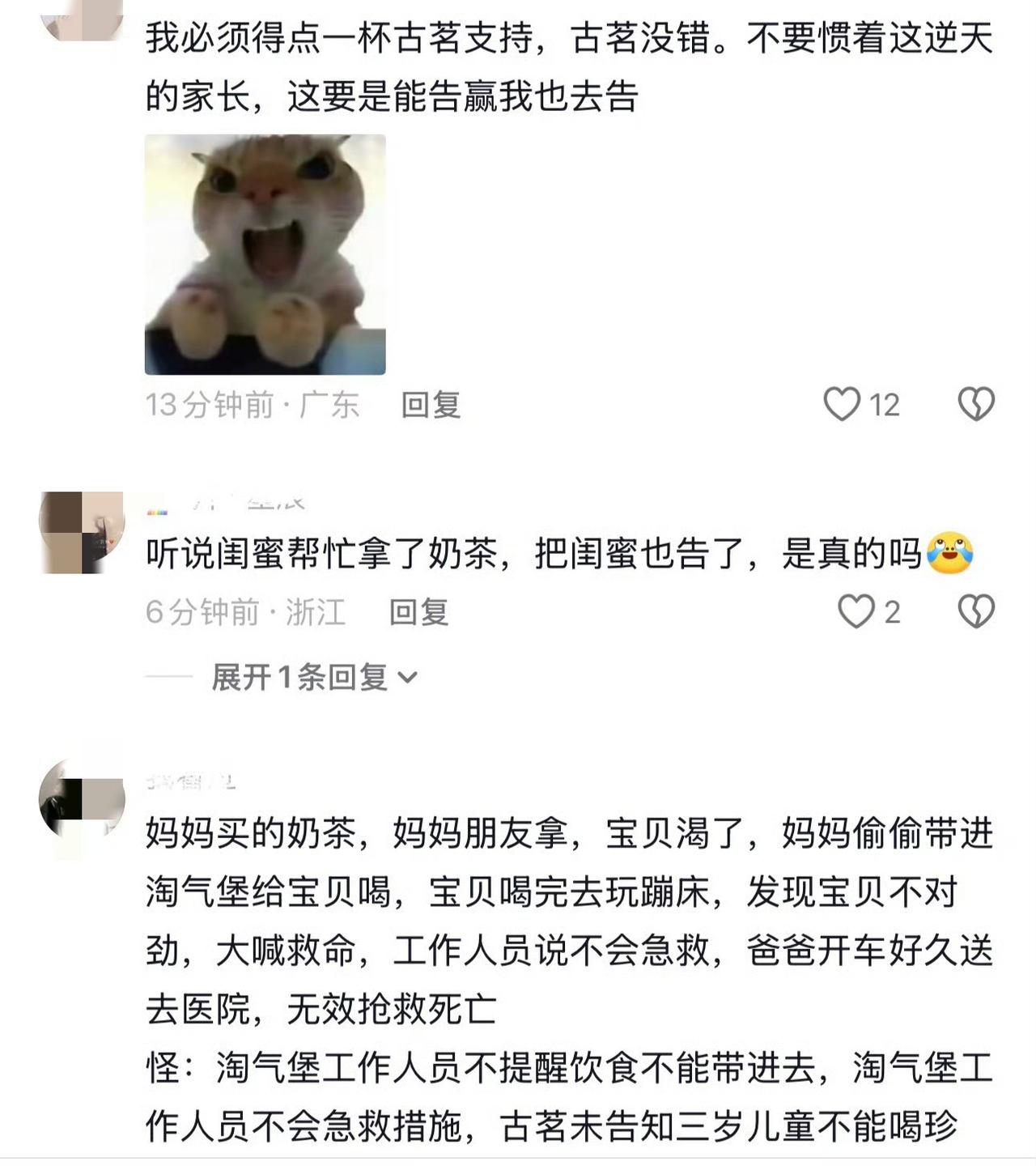Tap the like count 12
This screenshot has height=1166, width=1036.
coord(884,405)
